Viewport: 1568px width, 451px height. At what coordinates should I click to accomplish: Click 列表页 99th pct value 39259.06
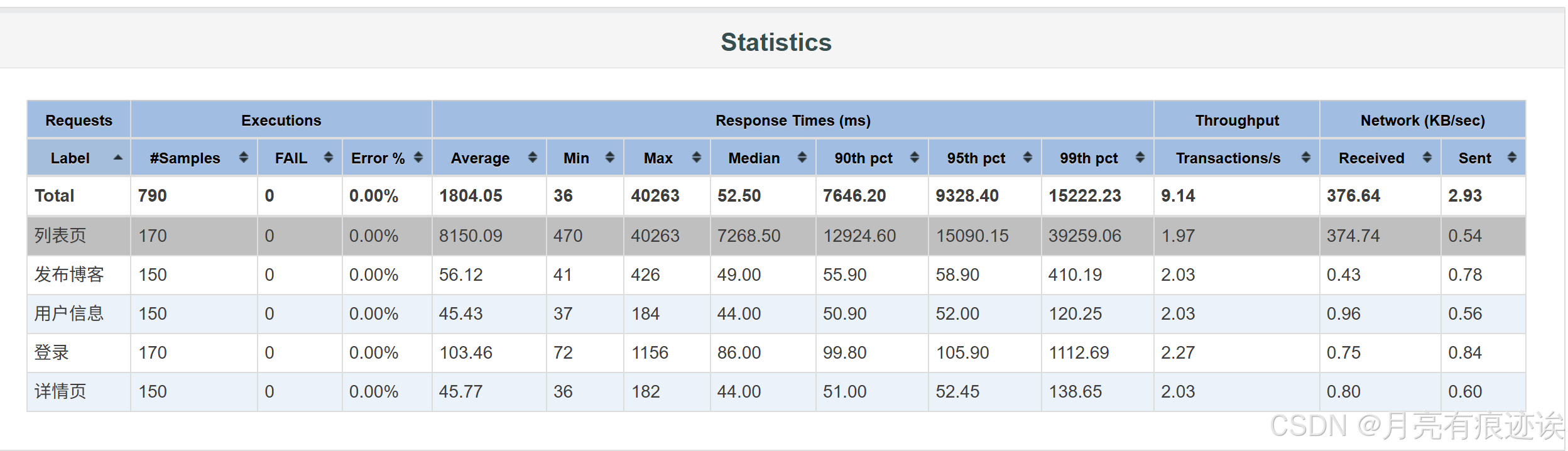[x=1085, y=236]
